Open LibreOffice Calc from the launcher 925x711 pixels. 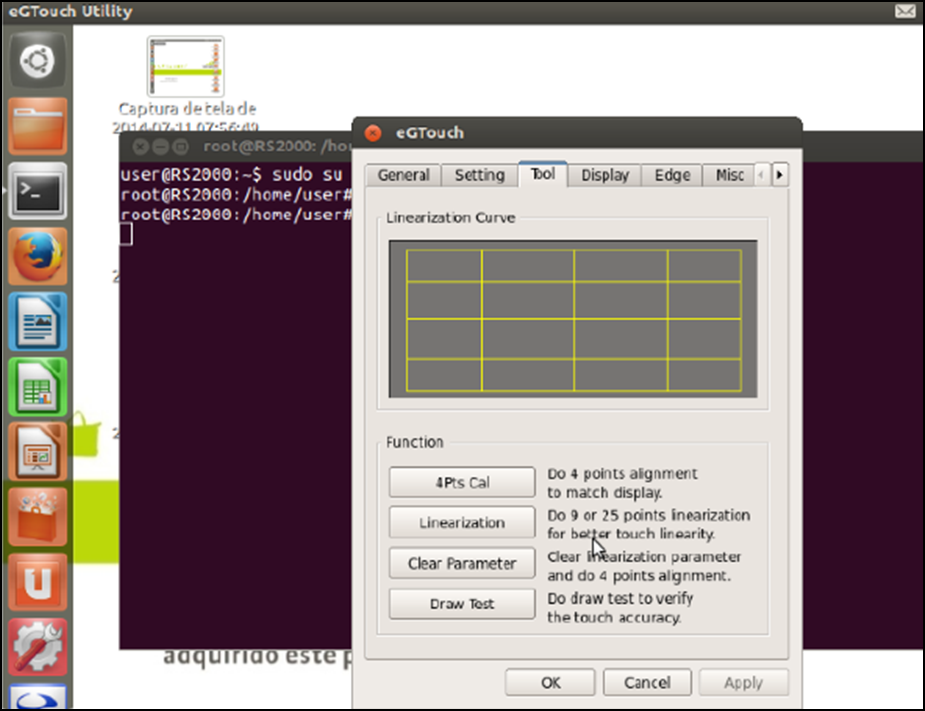pos(38,386)
